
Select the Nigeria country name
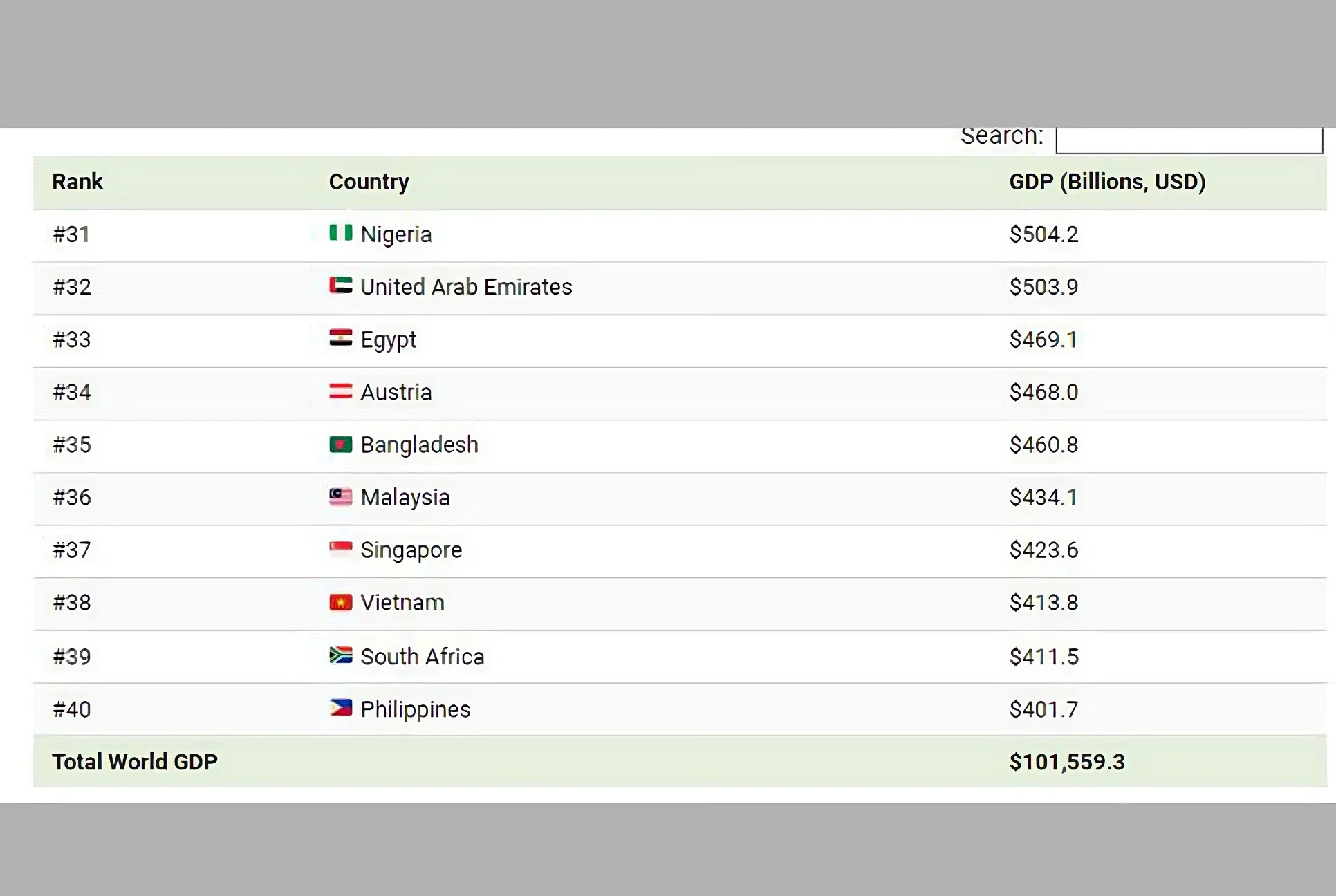(x=396, y=234)
